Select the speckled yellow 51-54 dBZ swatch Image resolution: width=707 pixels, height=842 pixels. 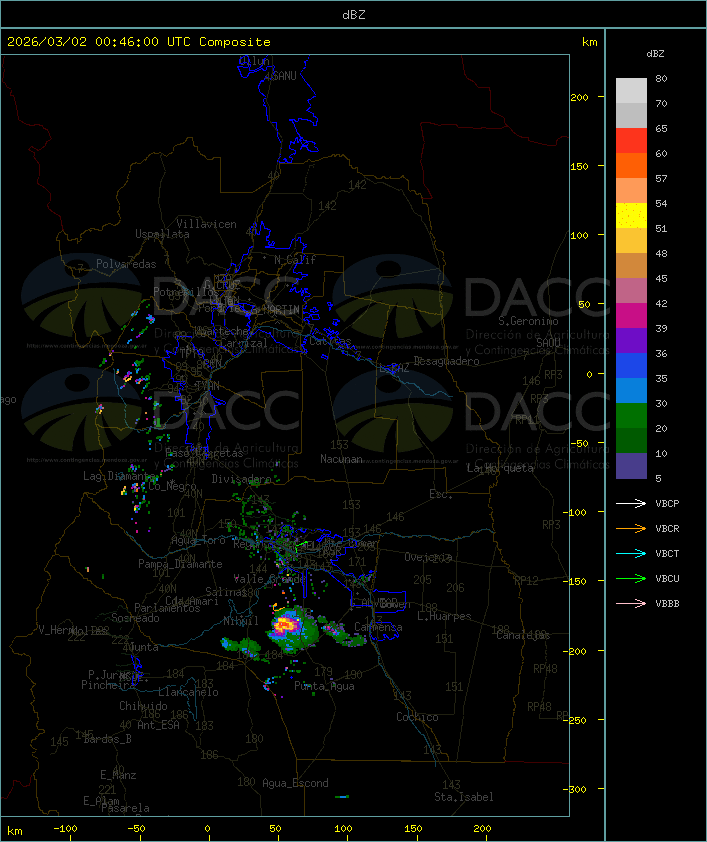pos(631,216)
